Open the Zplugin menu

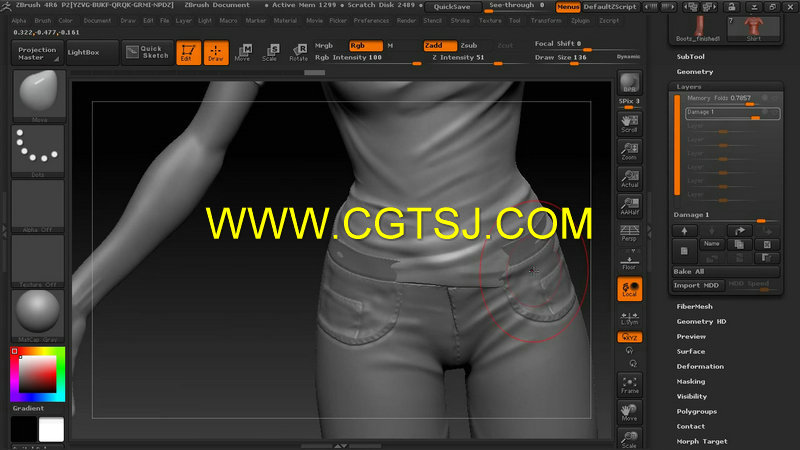click(580, 20)
